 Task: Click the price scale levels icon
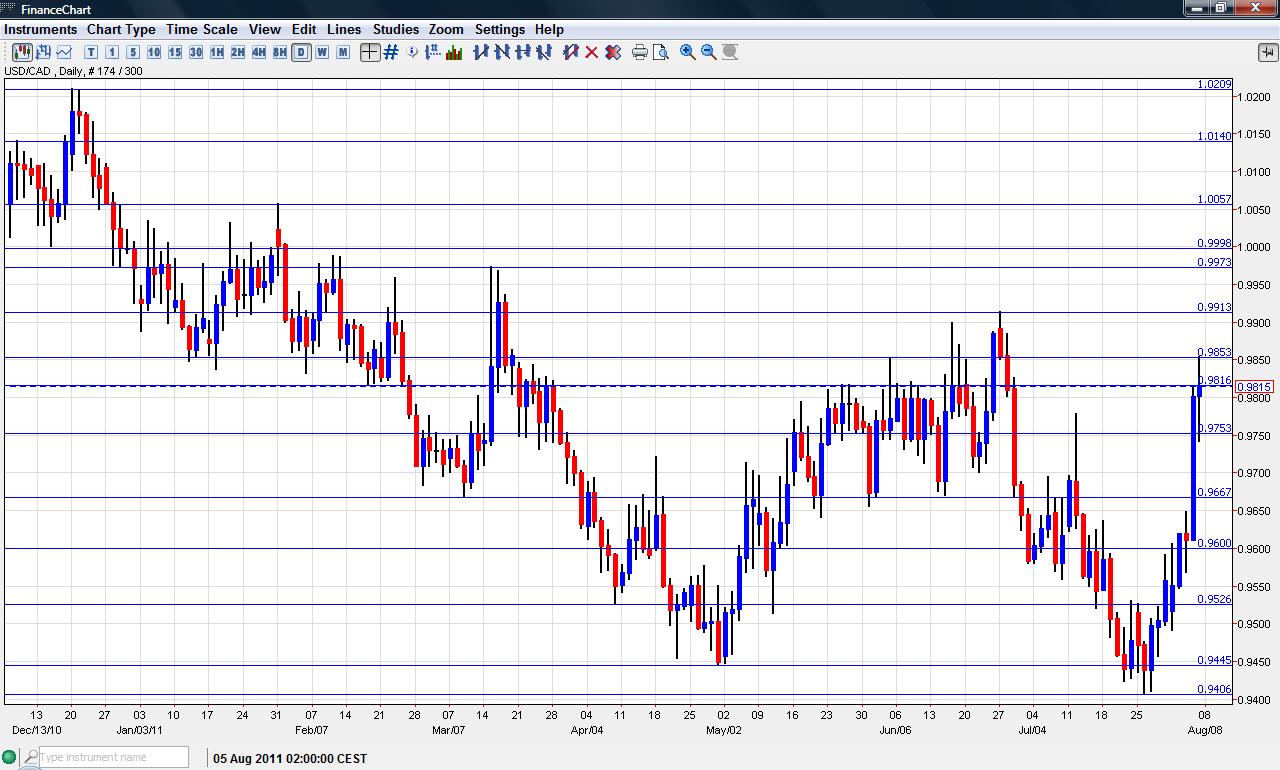pos(433,52)
